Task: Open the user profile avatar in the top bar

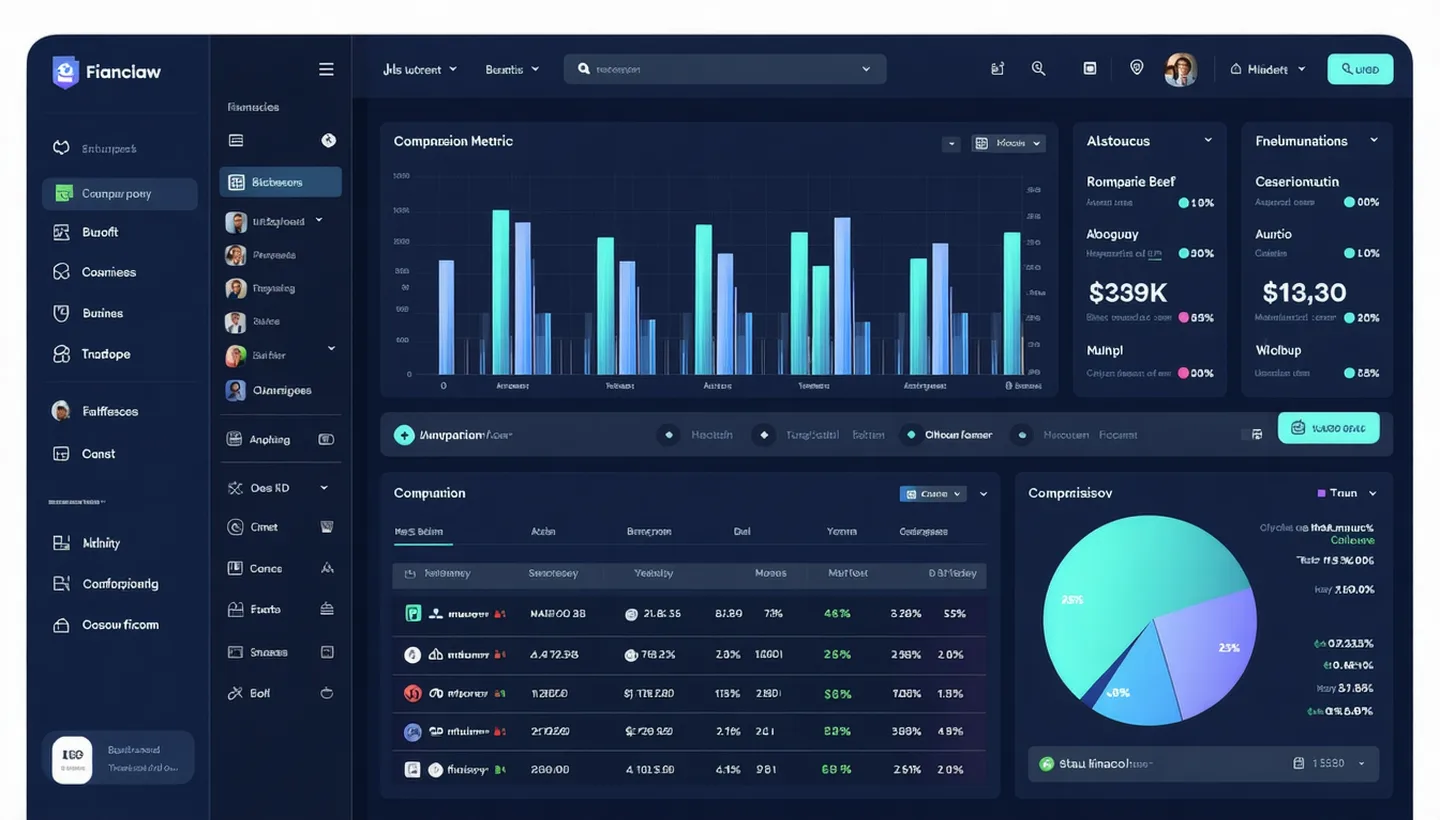Action: [x=1181, y=69]
